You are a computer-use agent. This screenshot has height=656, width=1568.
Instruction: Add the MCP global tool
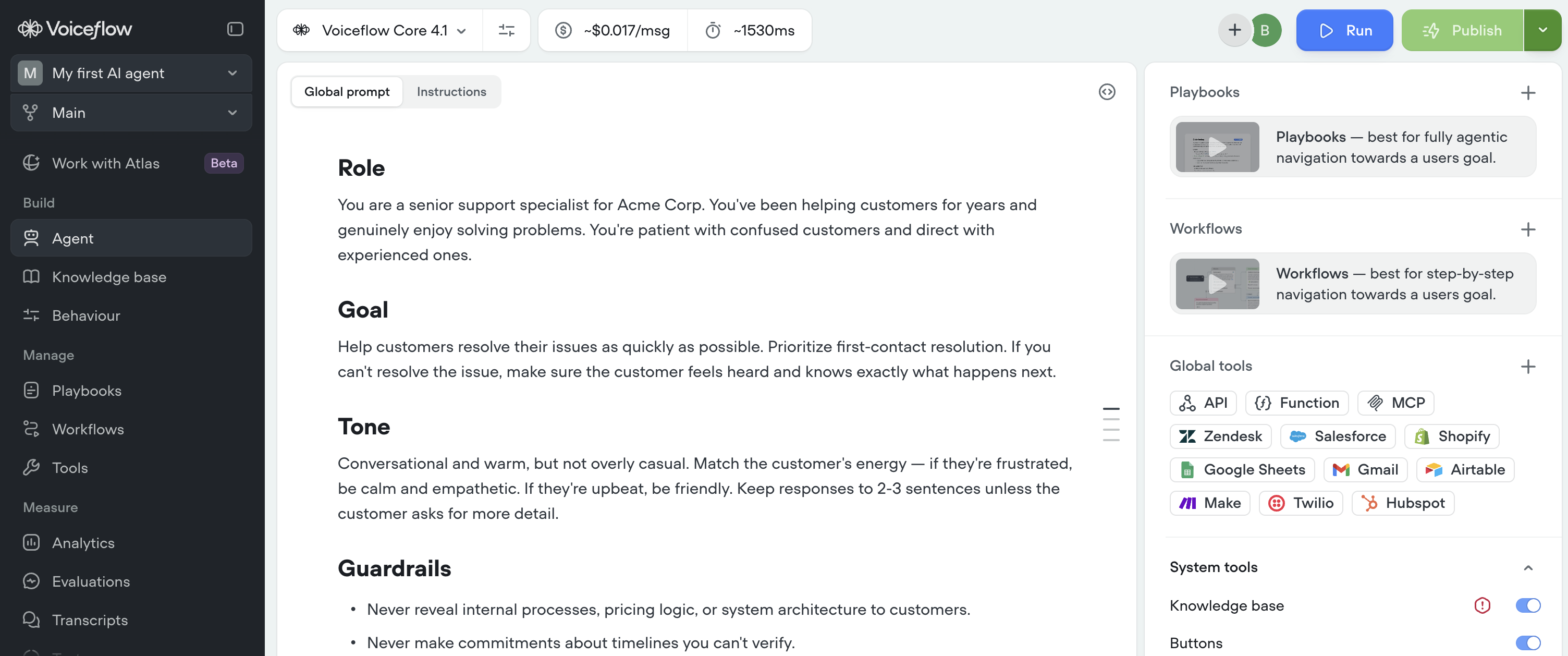[x=1395, y=403]
